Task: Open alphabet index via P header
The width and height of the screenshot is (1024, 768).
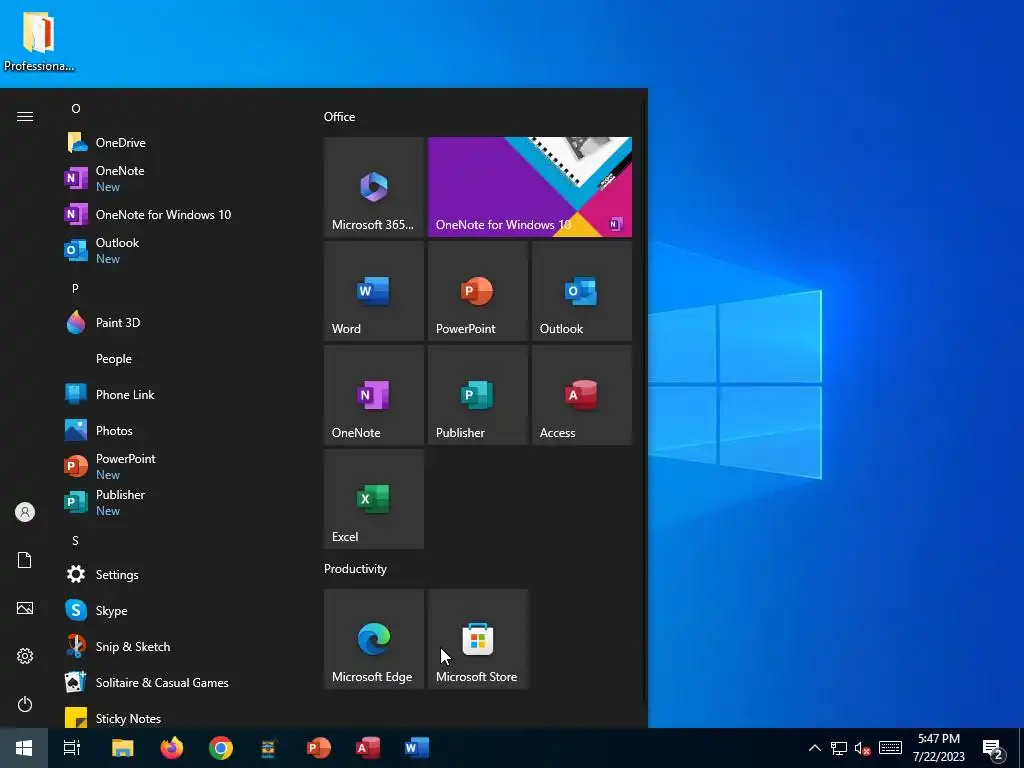Action: tap(75, 288)
